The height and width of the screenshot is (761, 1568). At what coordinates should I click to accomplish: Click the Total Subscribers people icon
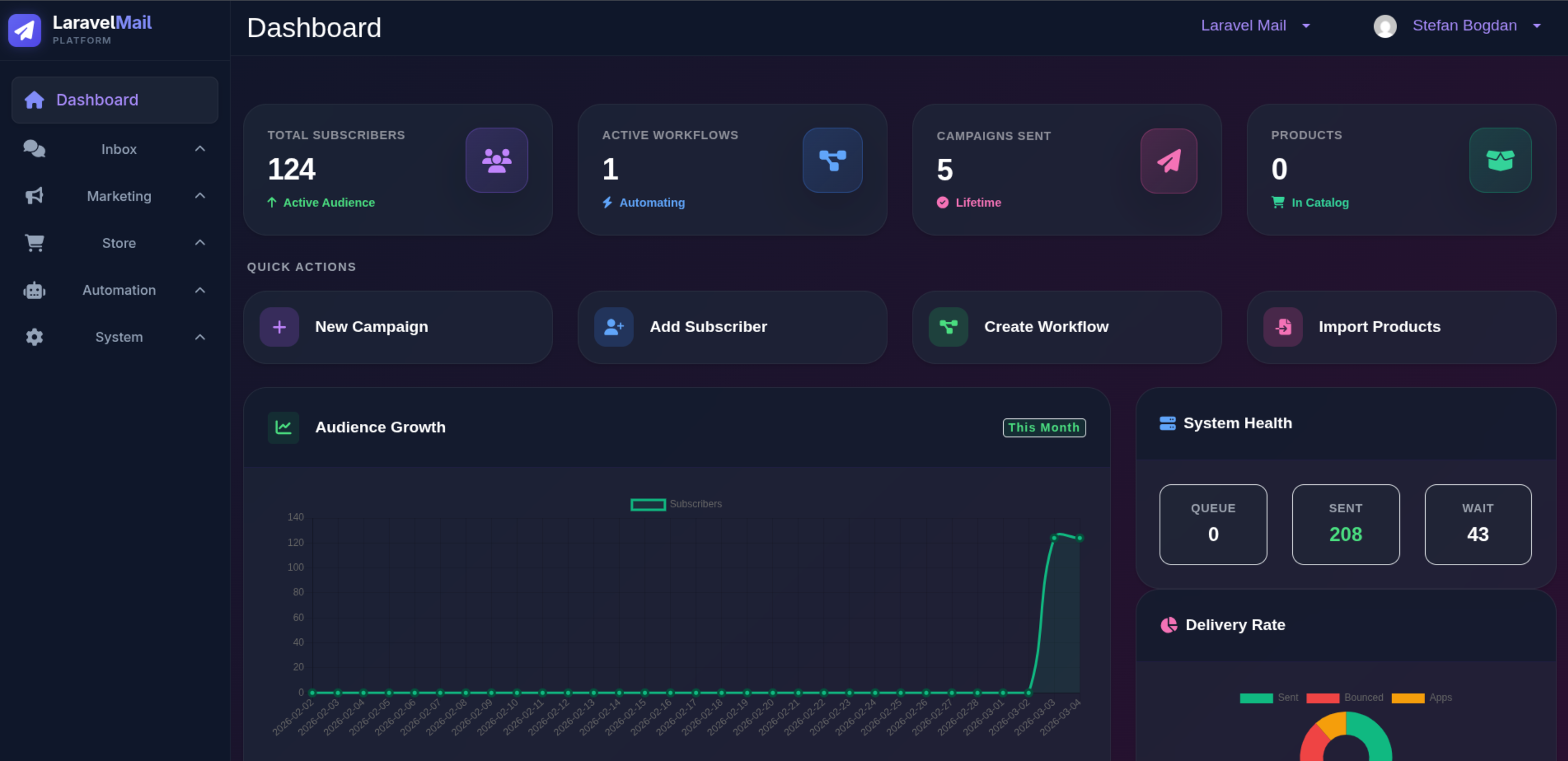click(497, 160)
